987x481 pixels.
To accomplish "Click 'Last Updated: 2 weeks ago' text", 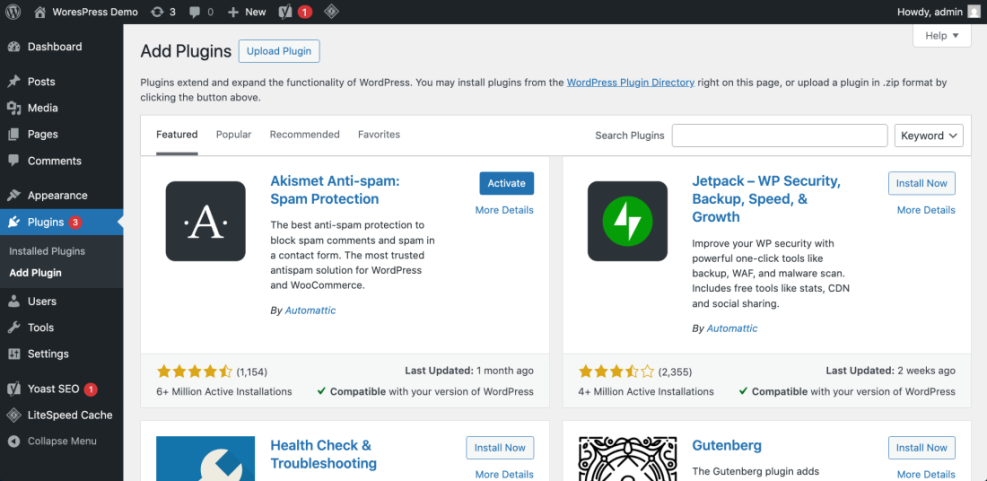I will (x=890, y=371).
